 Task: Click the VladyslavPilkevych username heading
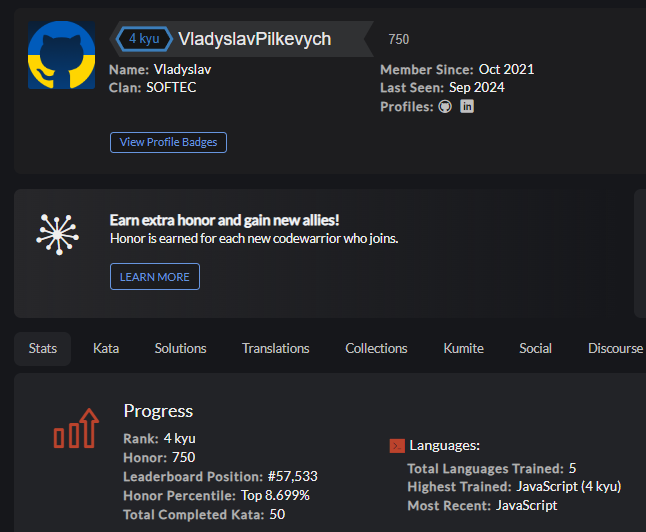point(255,39)
